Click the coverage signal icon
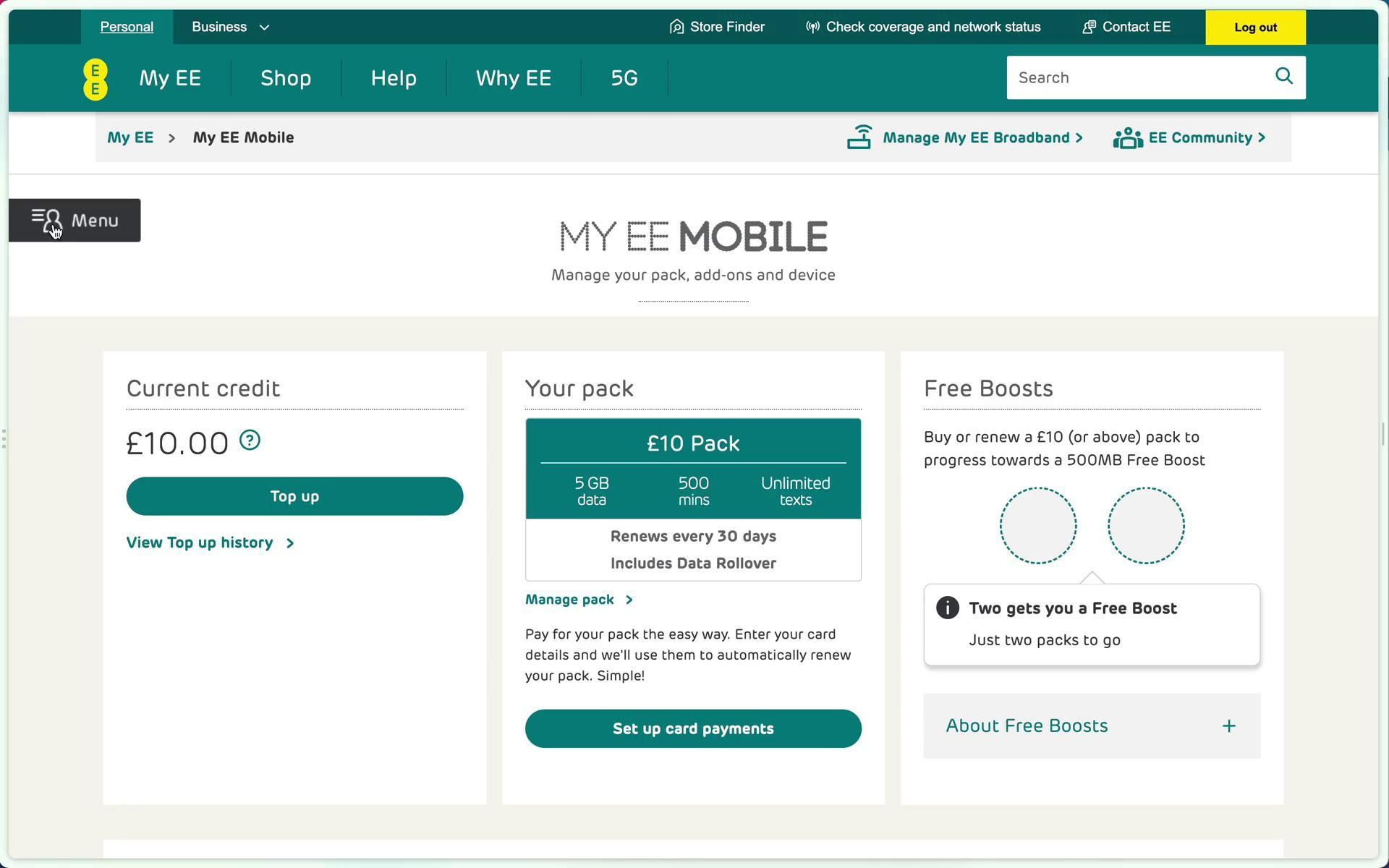Viewport: 1389px width, 868px height. pyautogui.click(x=812, y=27)
